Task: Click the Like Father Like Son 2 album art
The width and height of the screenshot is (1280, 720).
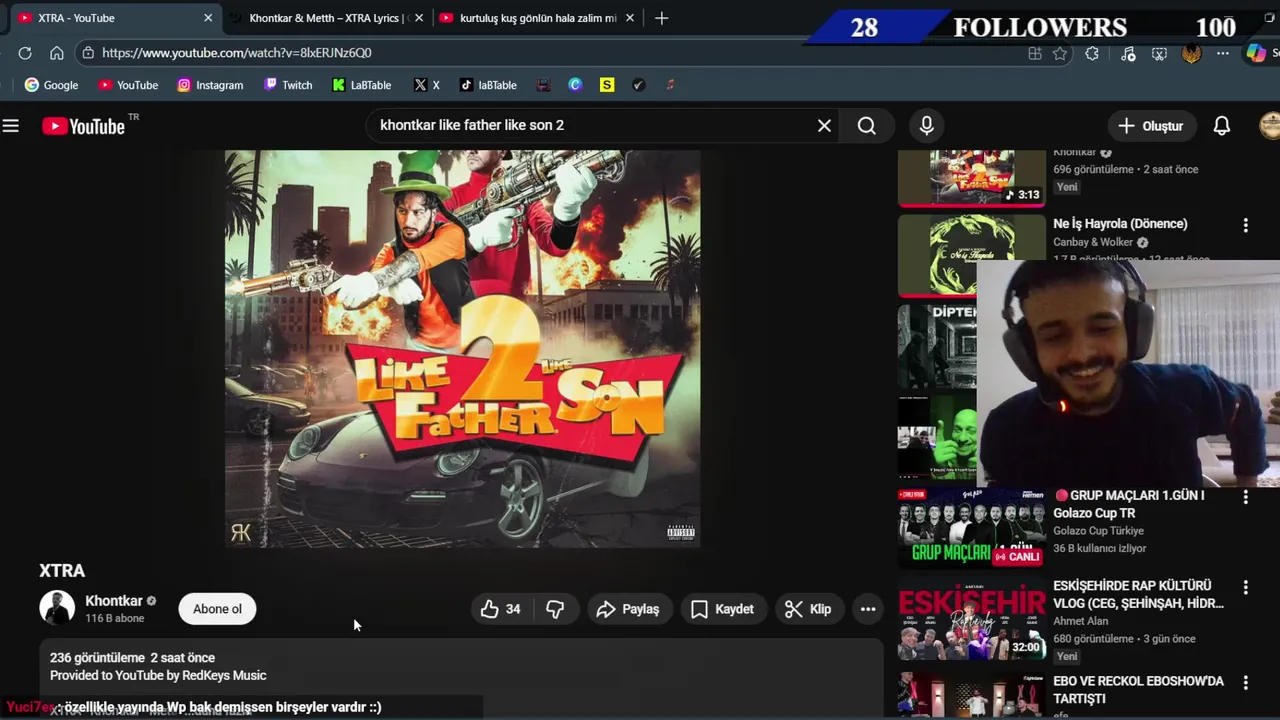Action: pyautogui.click(x=462, y=348)
